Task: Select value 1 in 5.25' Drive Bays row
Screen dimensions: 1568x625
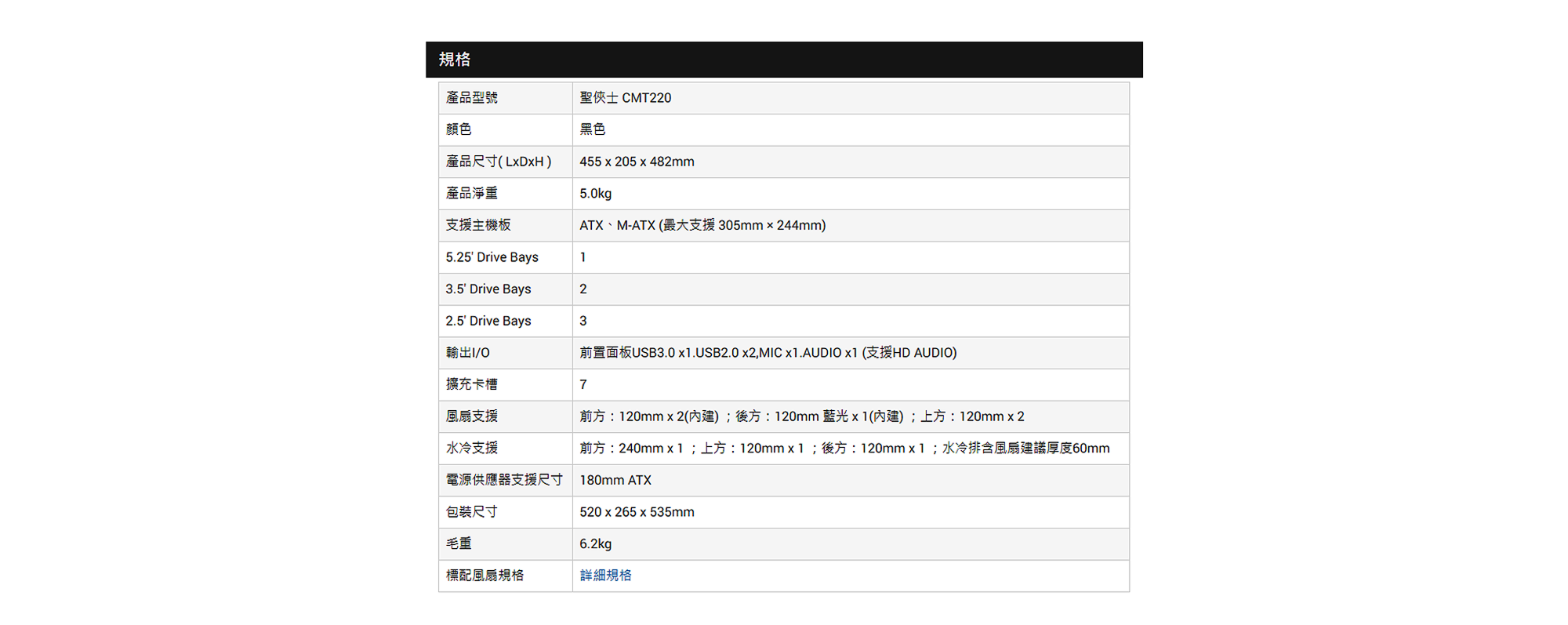Action: click(583, 257)
